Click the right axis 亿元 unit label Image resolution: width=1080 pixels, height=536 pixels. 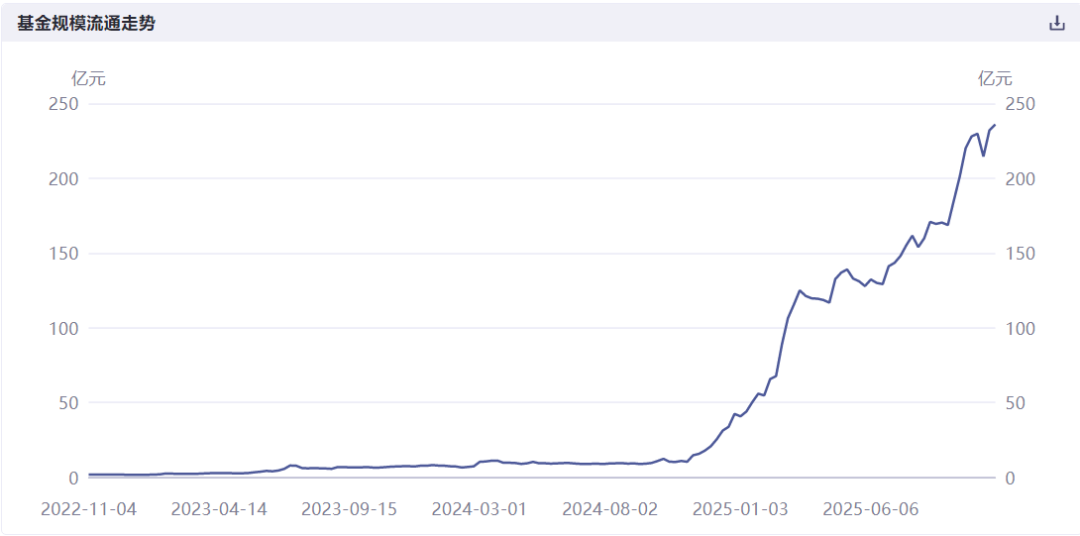[995, 79]
